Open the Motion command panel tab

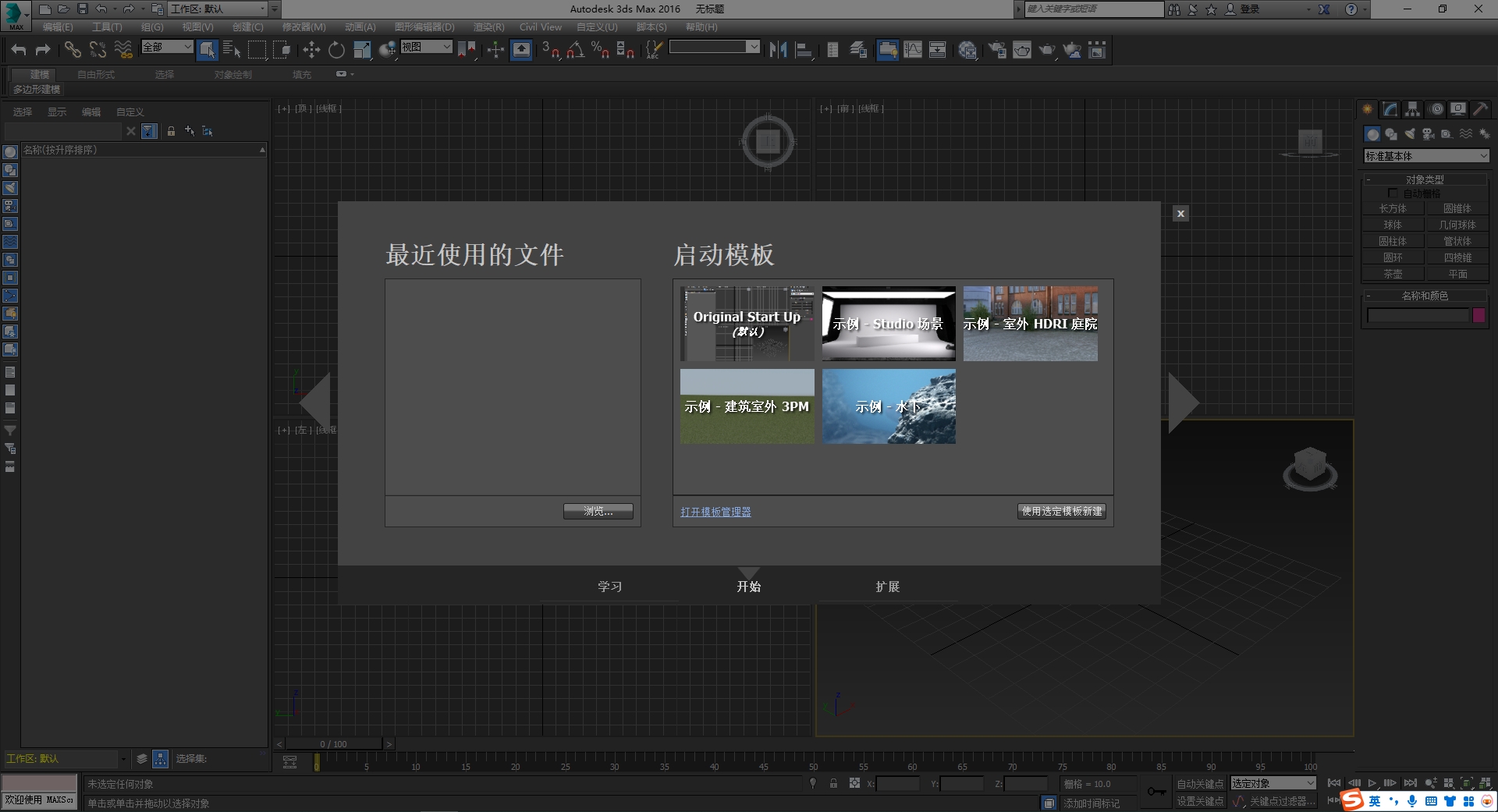click(x=1436, y=109)
